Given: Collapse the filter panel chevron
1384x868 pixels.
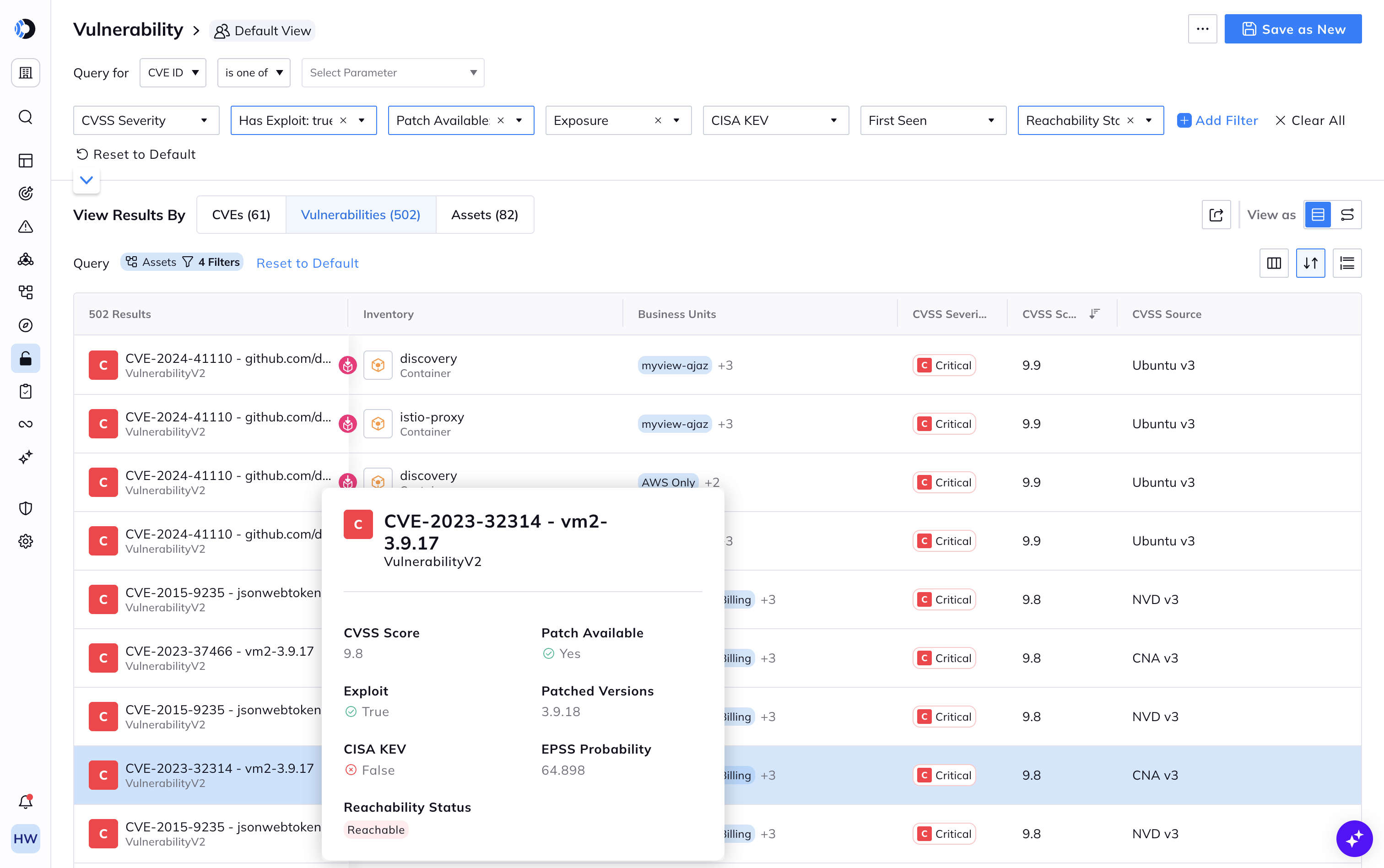Looking at the screenshot, I should coord(86,180).
